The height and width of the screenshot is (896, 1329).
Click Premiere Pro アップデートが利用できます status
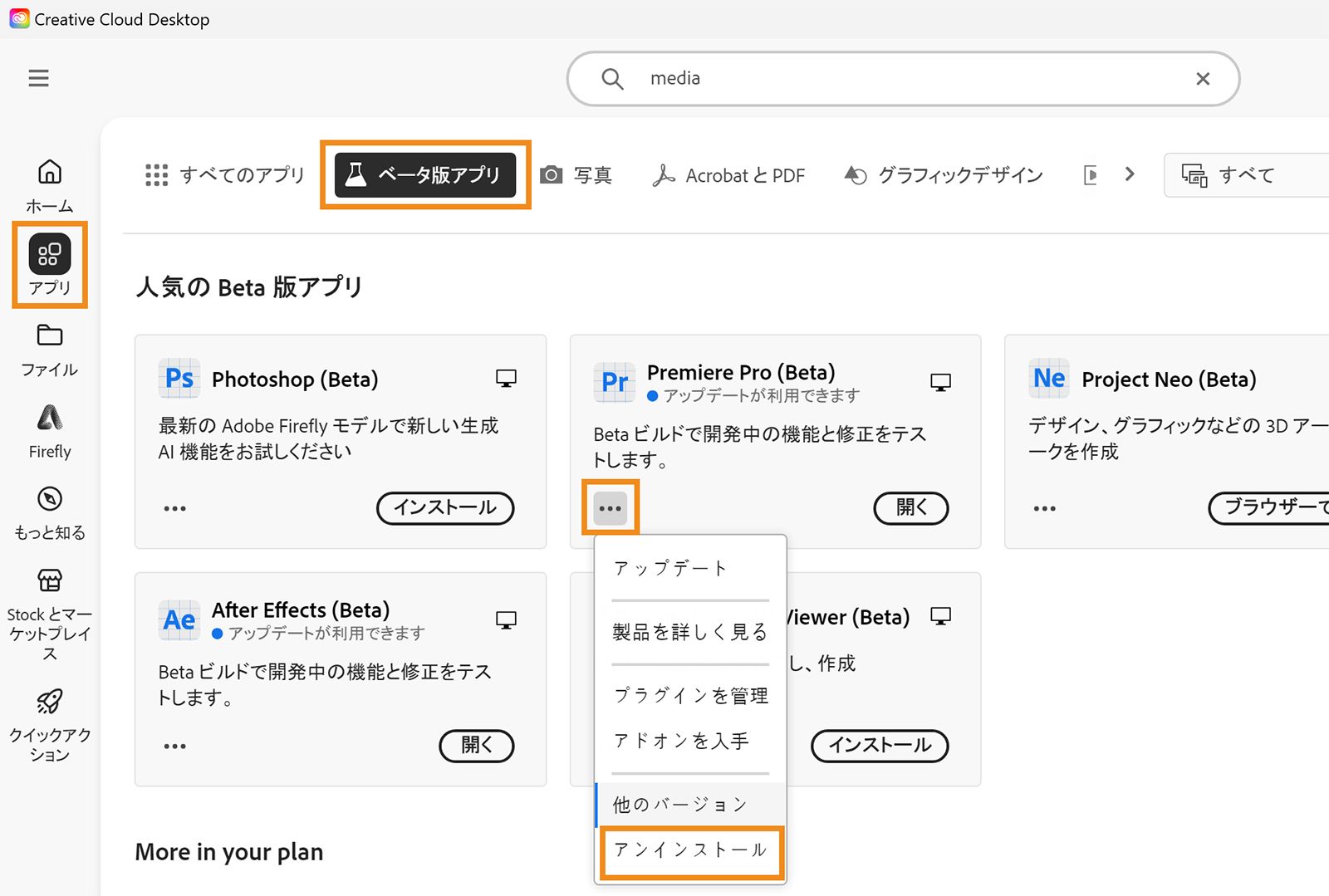coord(753,396)
